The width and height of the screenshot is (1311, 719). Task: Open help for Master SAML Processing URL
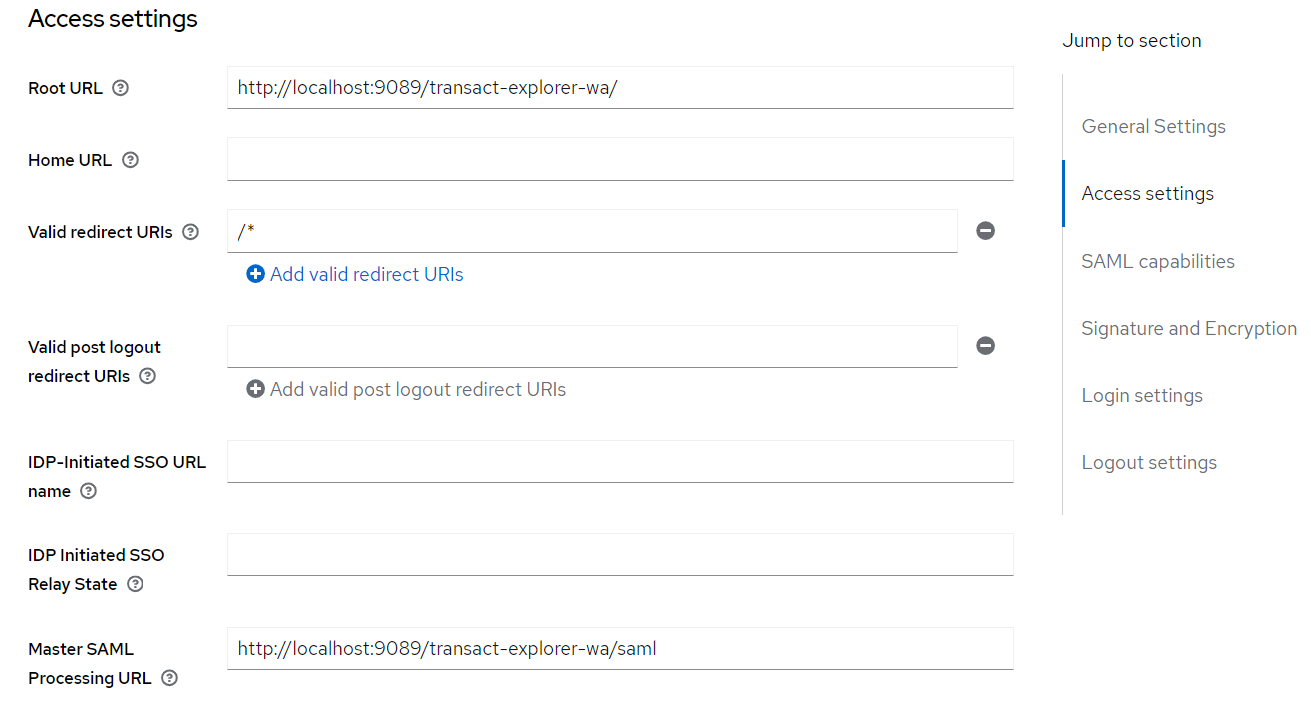tap(170, 678)
